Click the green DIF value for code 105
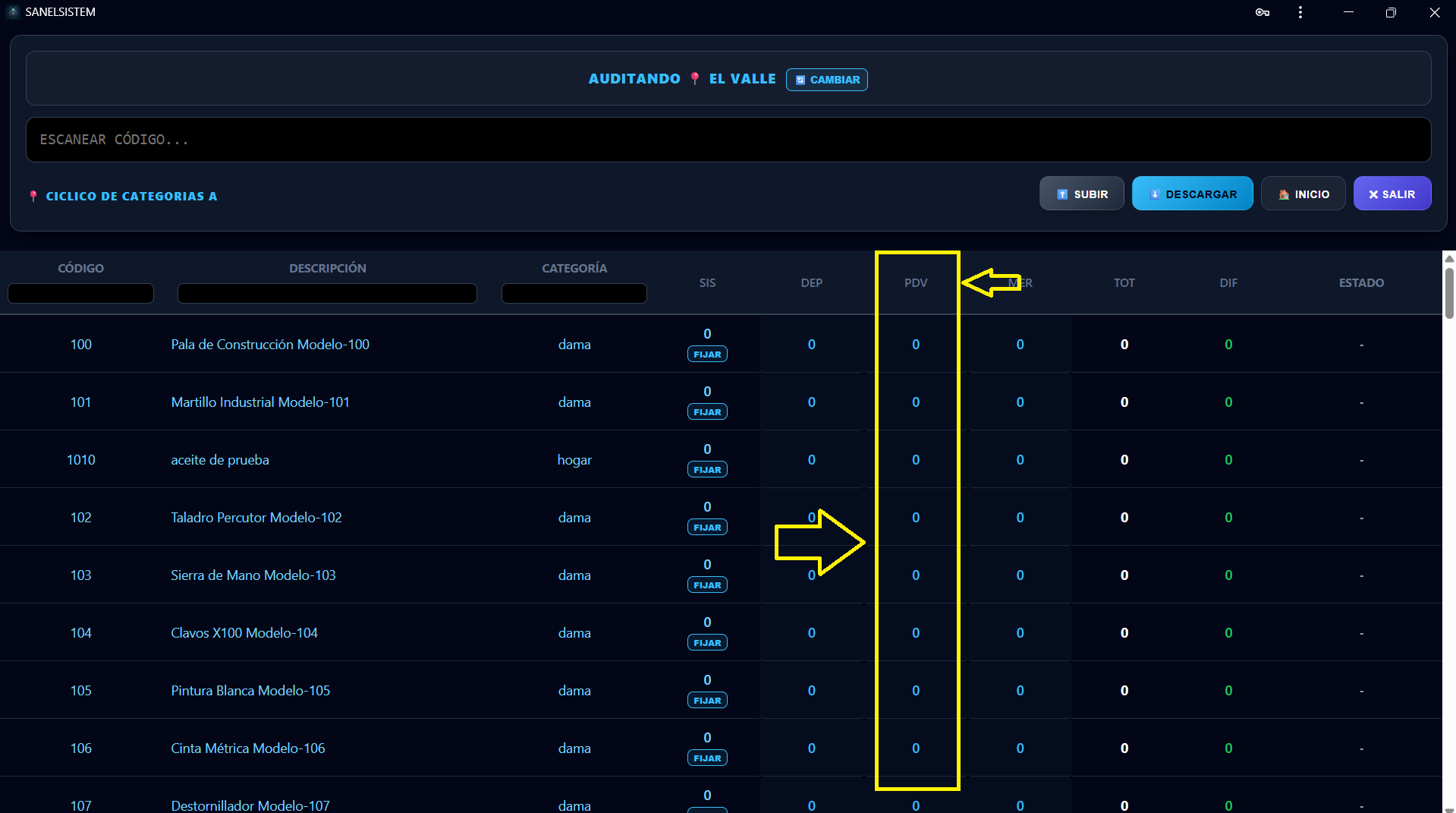Image resolution: width=1456 pixels, height=813 pixels. 1228,691
